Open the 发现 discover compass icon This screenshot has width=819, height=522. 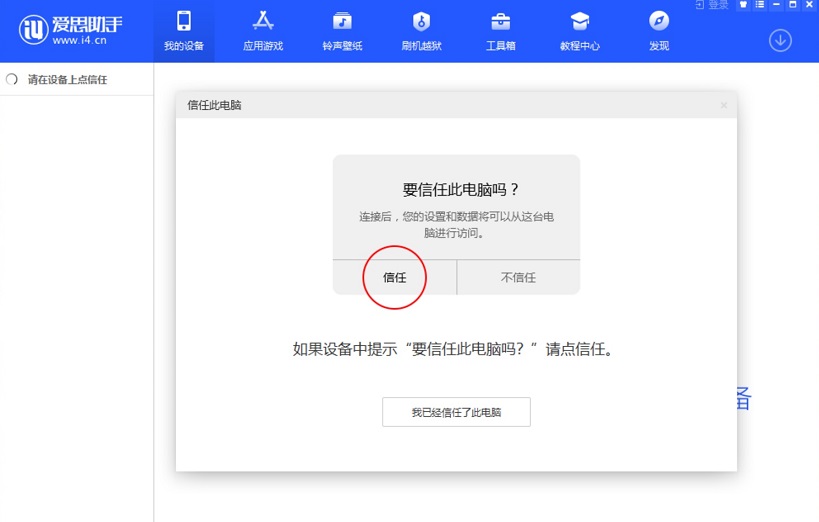pos(658,31)
